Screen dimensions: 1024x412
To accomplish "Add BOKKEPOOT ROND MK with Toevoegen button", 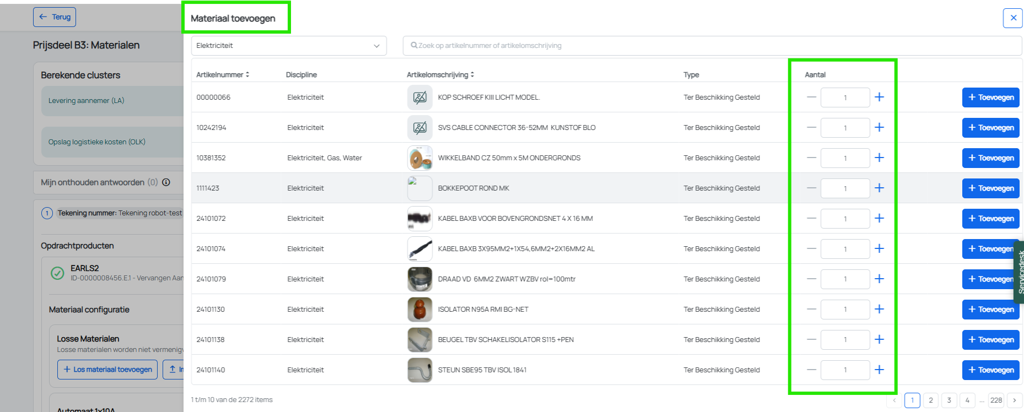I will [x=990, y=188].
